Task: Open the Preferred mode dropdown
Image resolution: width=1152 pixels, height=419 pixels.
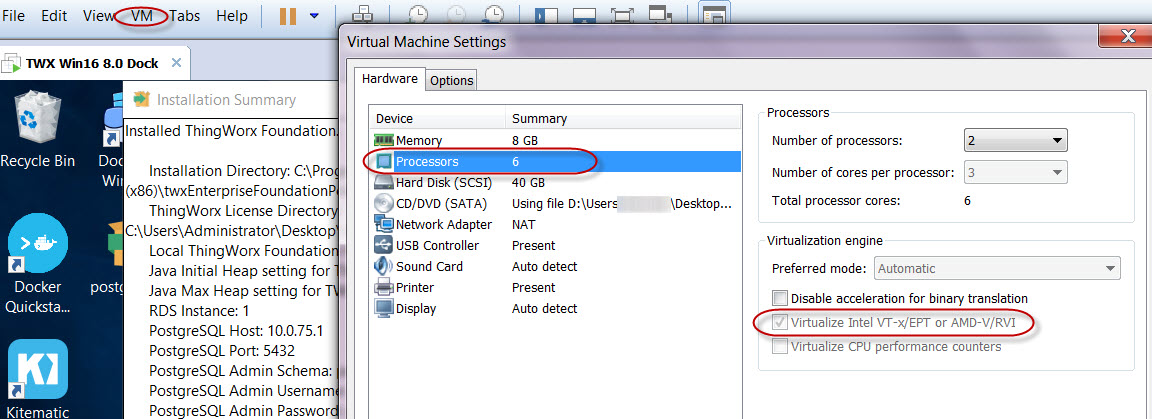Action: 997,268
